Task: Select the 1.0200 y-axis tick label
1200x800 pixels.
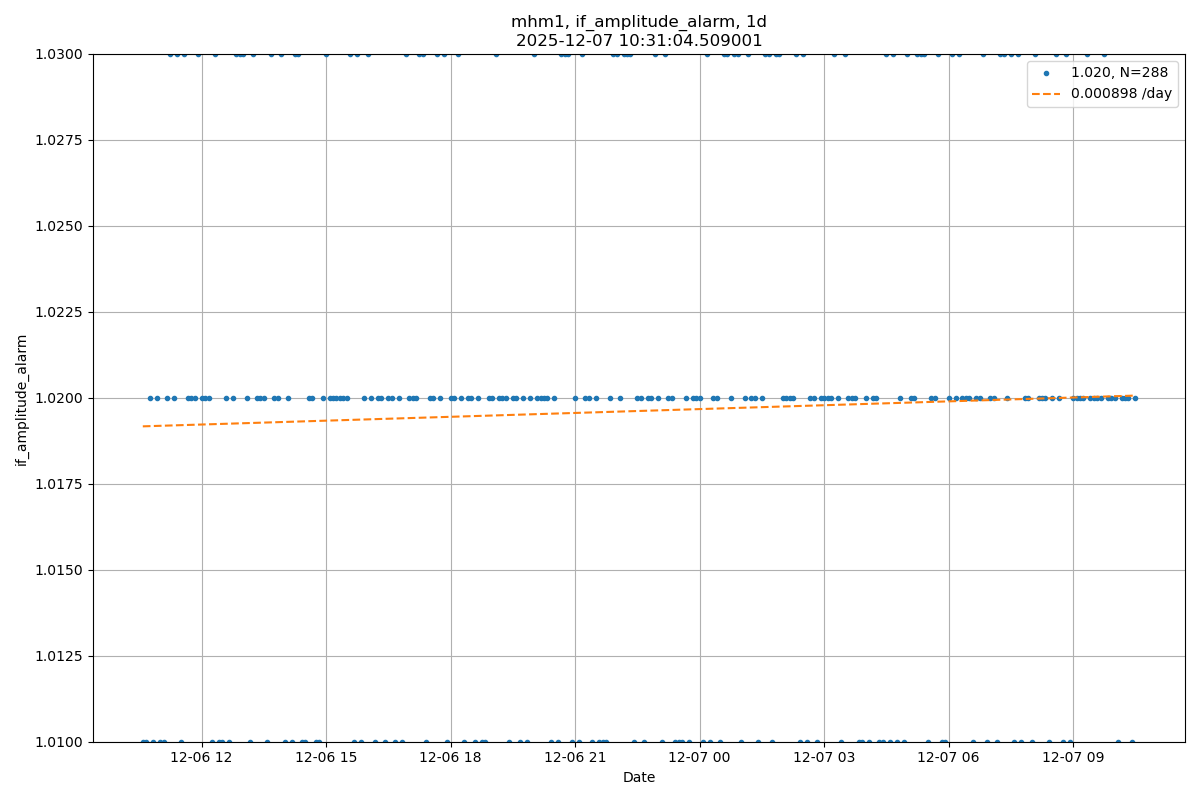Action: click(62, 398)
